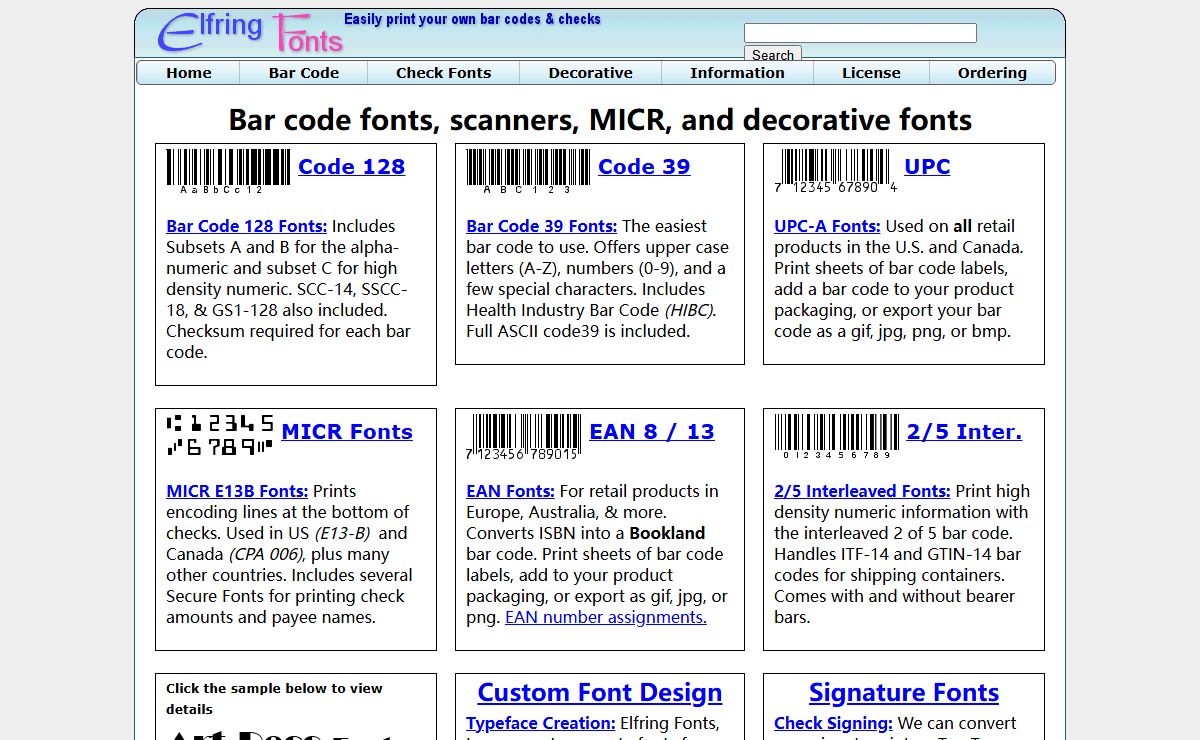Click the MICR digits sample image
This screenshot has width=1200, height=740.
(x=220, y=435)
